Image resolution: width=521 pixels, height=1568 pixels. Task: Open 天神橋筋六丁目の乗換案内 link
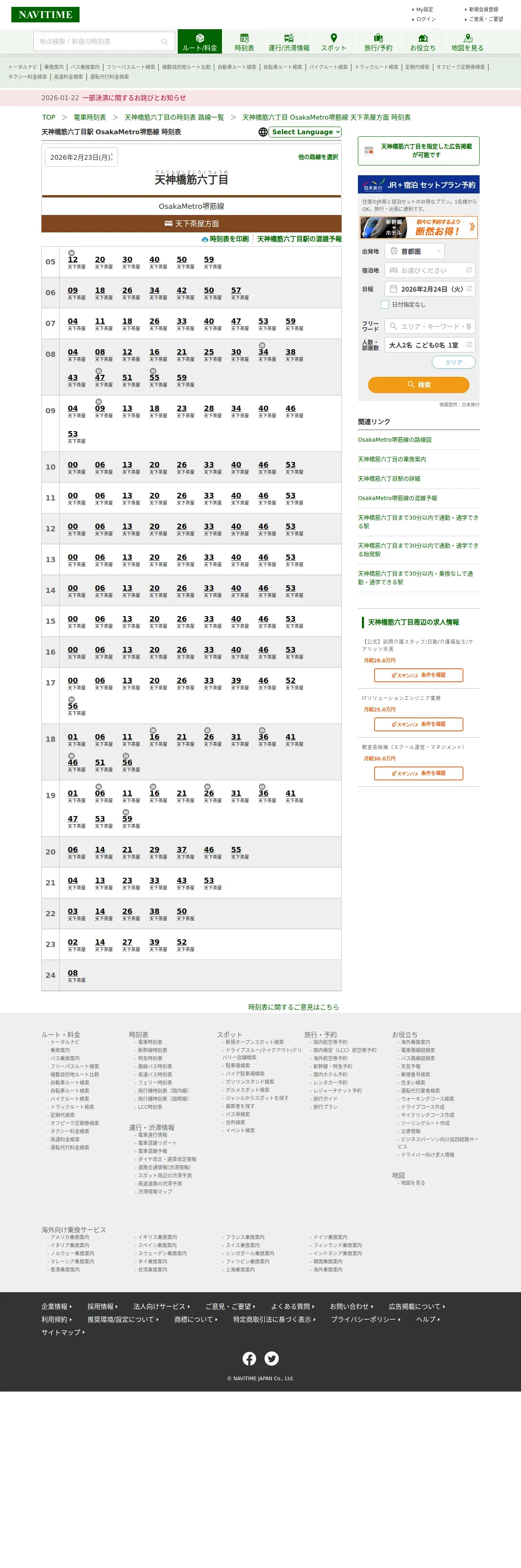(x=391, y=460)
